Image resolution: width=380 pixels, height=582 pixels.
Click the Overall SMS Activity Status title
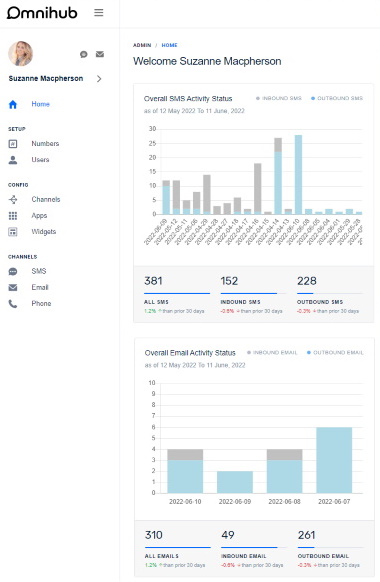[x=188, y=99]
